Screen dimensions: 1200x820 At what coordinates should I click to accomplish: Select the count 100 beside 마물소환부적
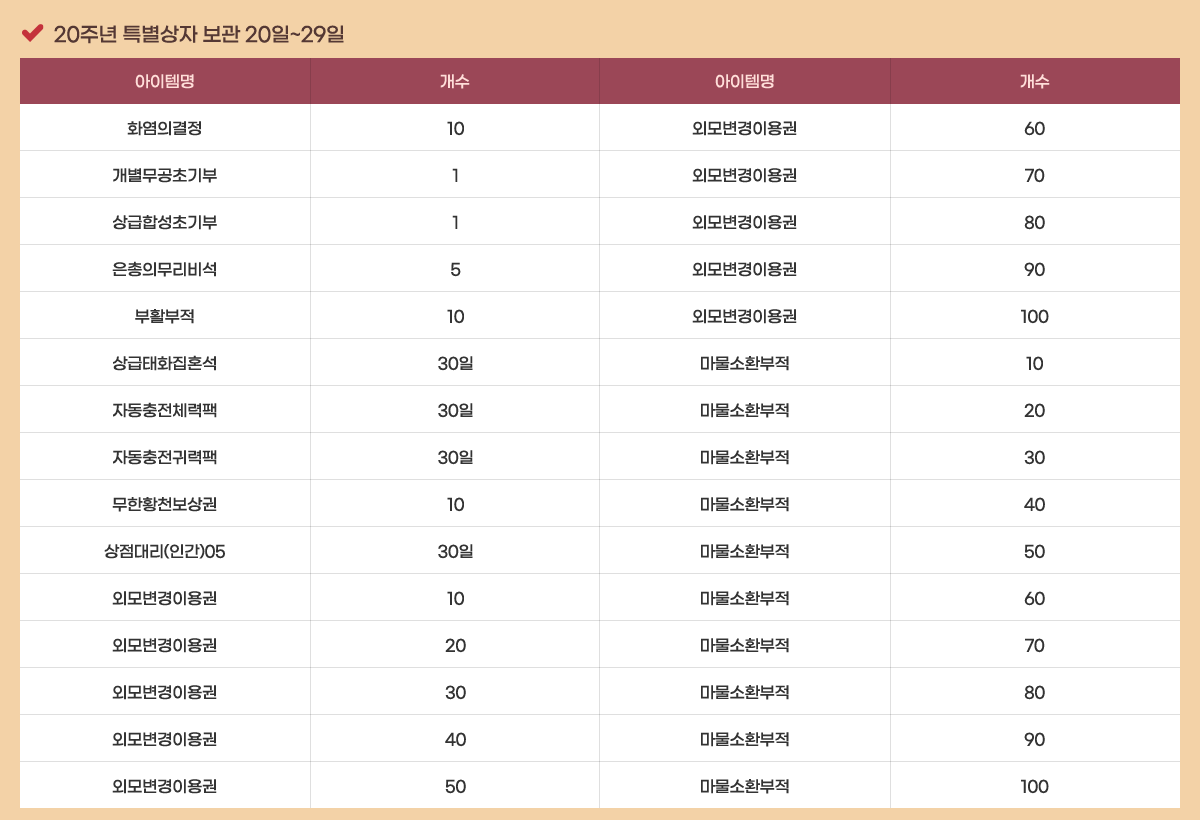1035,786
